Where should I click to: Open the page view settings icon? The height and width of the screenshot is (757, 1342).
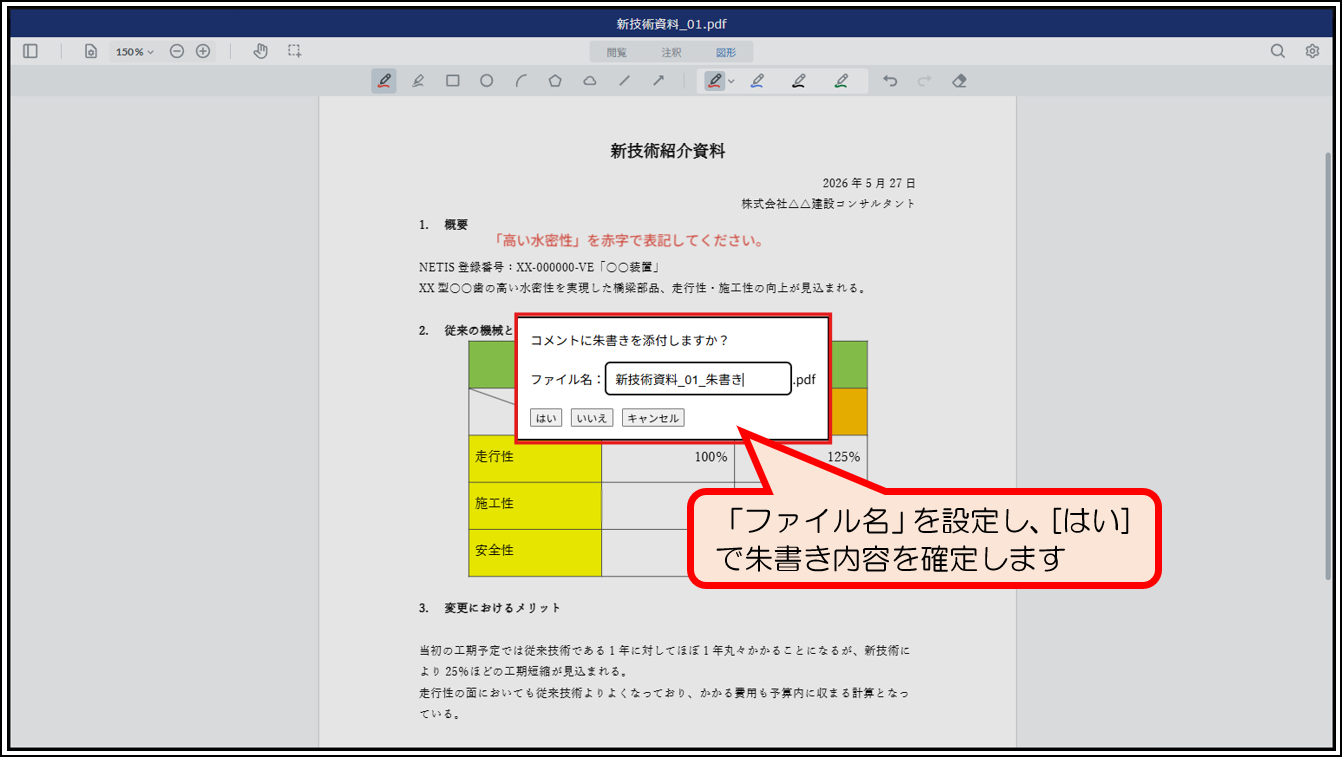pyautogui.click(x=91, y=51)
